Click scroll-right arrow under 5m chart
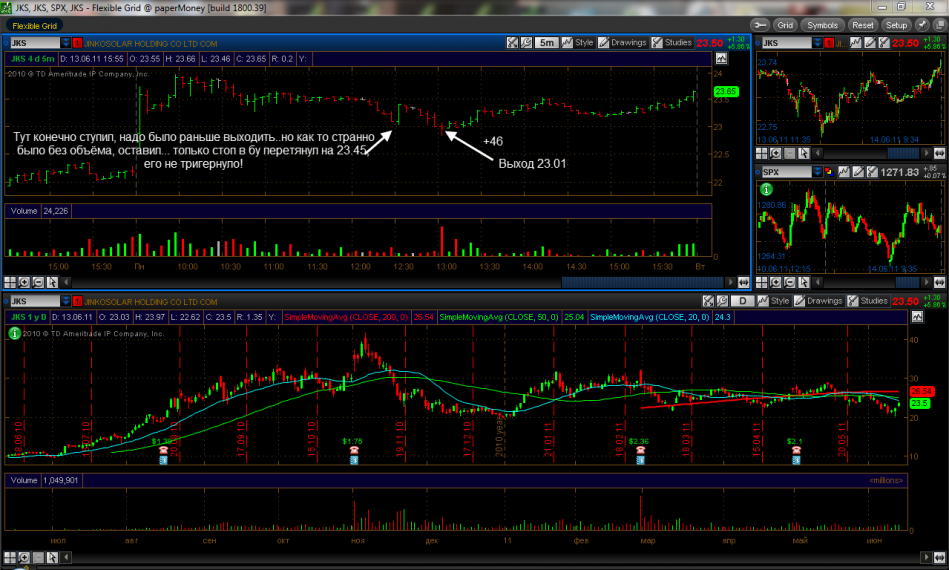This screenshot has width=949, height=570. pyautogui.click(x=731, y=282)
